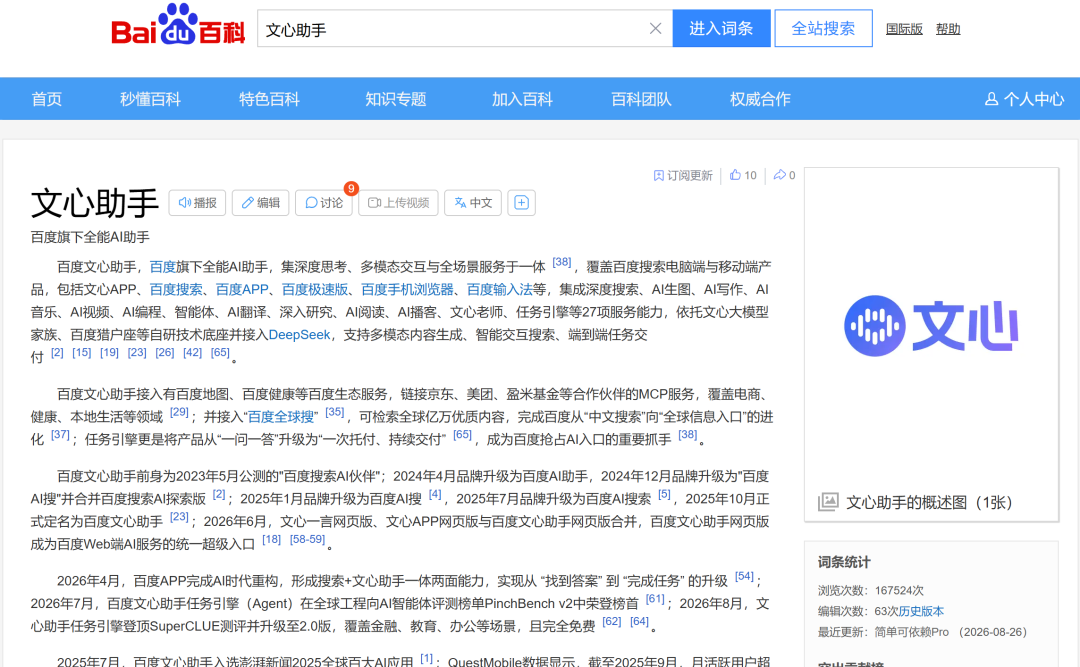
Task: Click citation reference [19]
Action: tap(109, 352)
